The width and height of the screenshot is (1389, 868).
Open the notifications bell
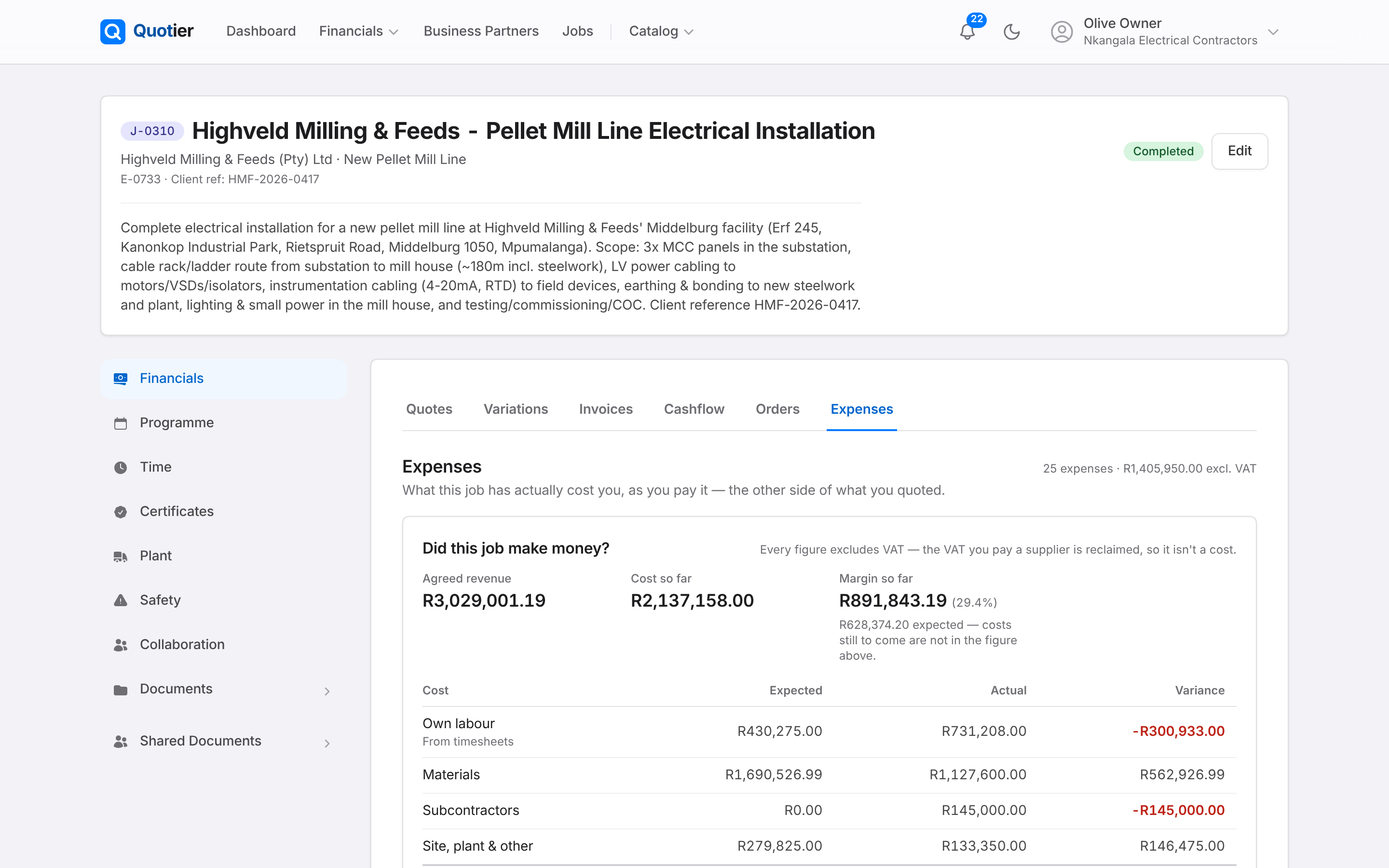click(967, 31)
